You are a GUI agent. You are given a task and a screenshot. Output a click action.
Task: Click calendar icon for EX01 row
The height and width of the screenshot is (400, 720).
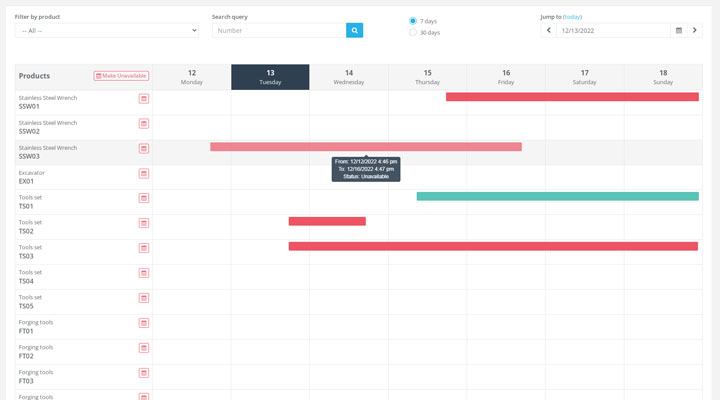click(x=144, y=174)
